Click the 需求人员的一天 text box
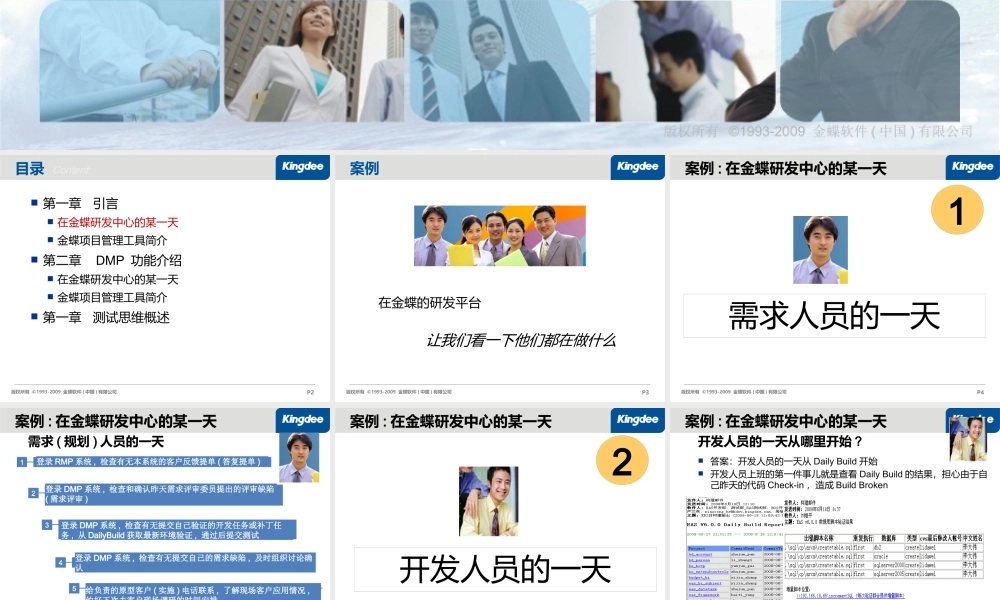Image resolution: width=1000 pixels, height=600 pixels. coord(834,316)
